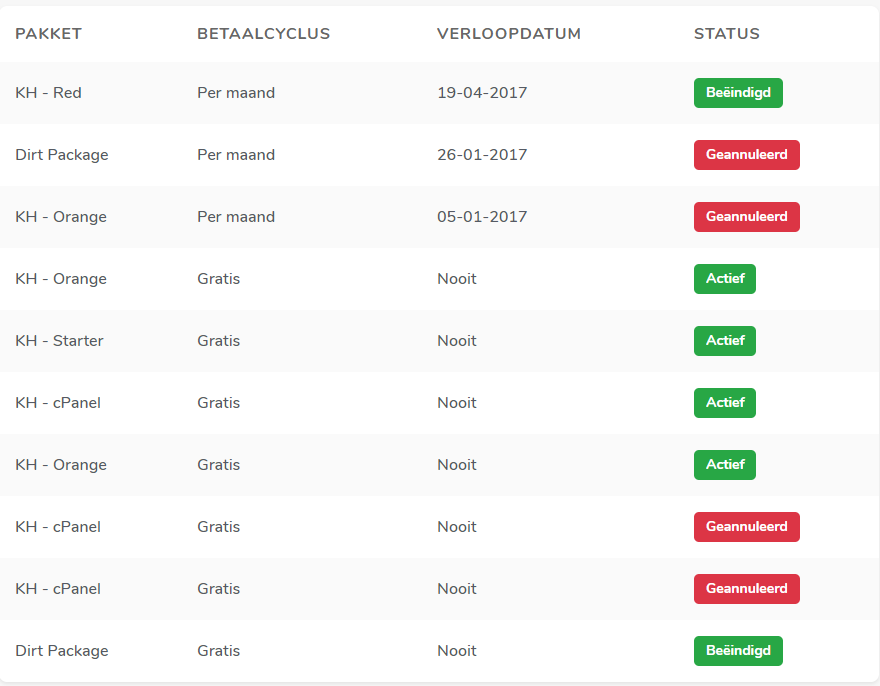
Task: Click Beëindigd badge in free Dirt Package row
Action: coord(738,651)
